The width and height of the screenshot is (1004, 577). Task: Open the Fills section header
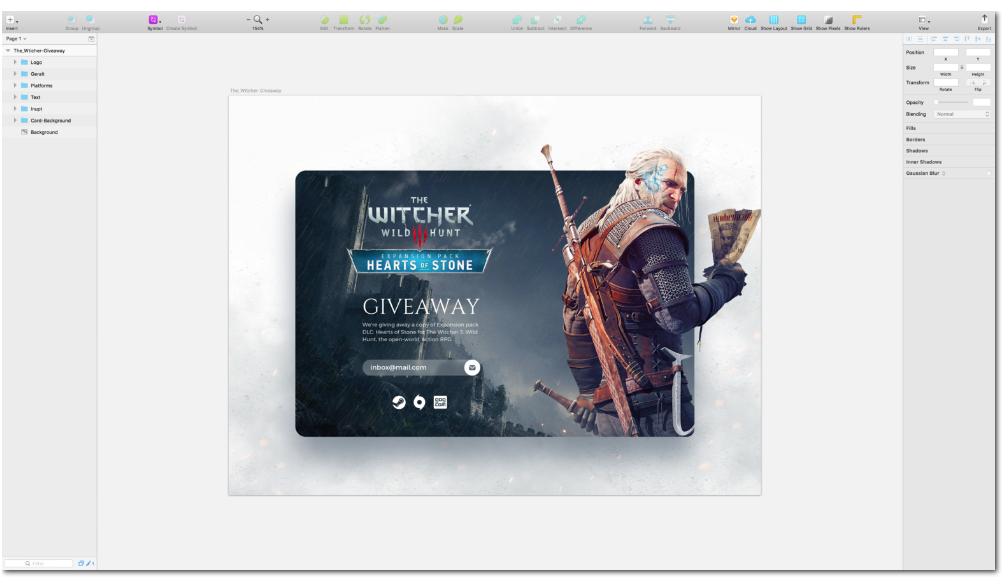click(948, 128)
